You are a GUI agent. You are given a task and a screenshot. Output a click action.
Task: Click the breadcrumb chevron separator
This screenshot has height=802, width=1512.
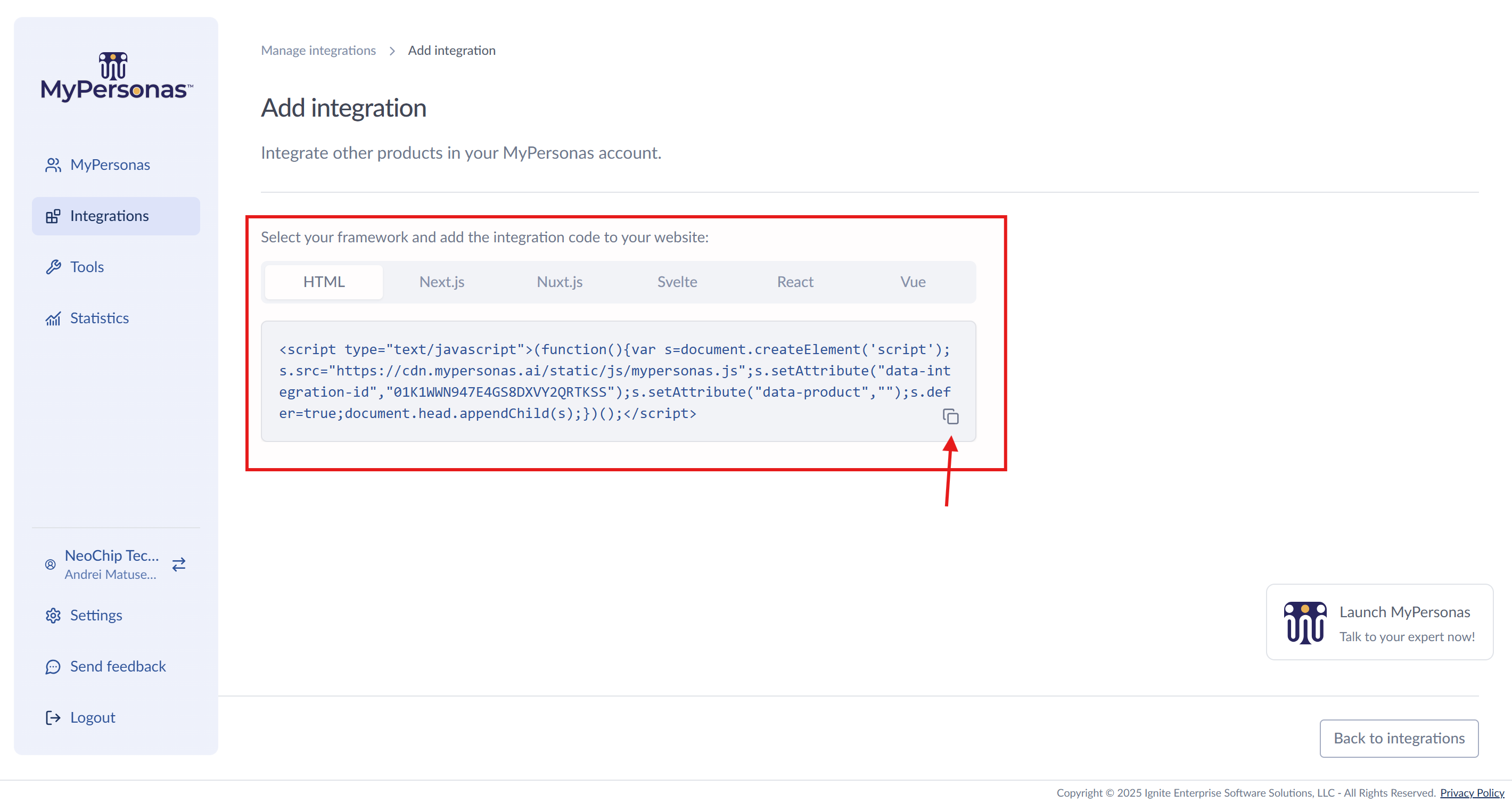click(392, 51)
